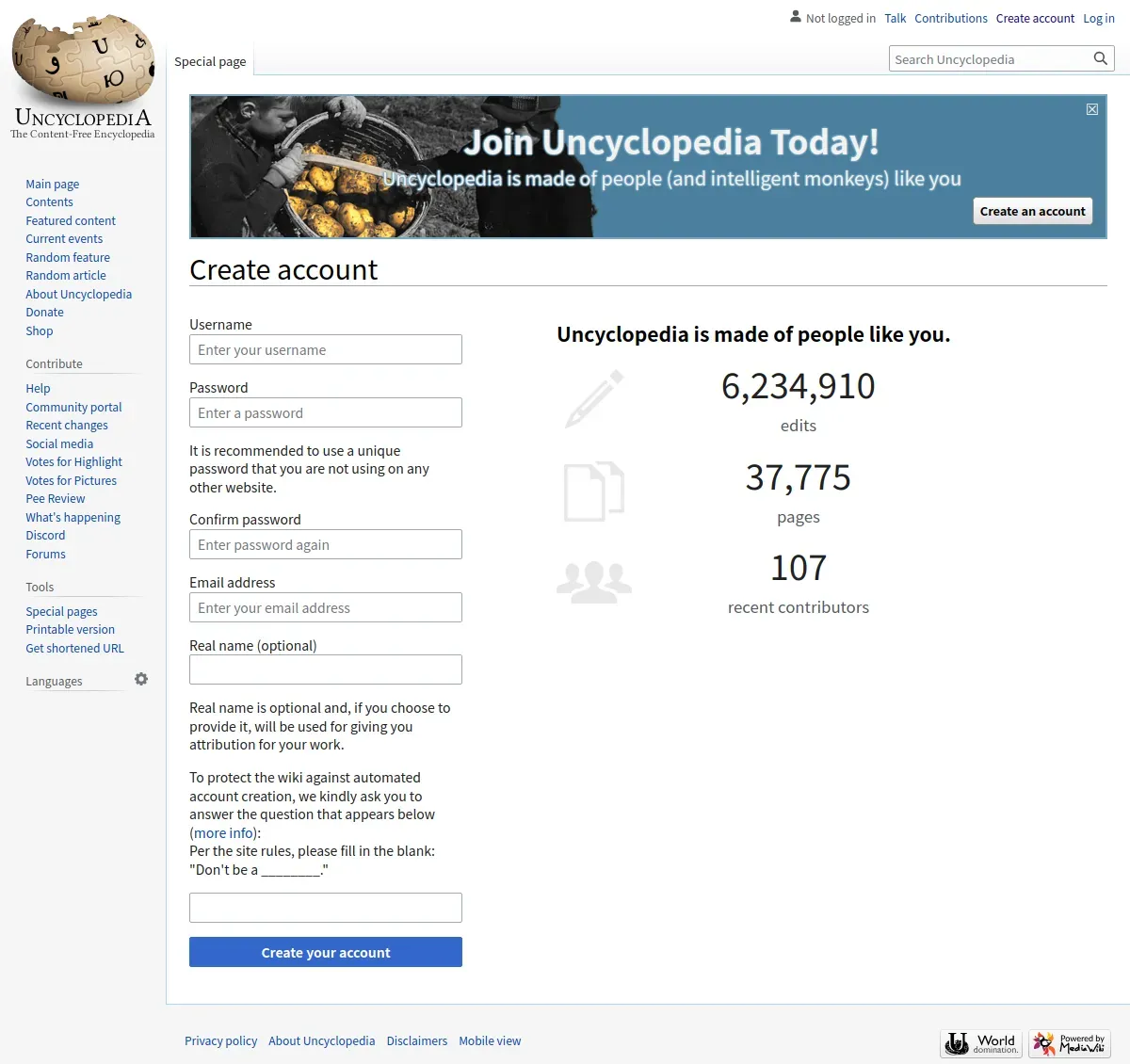The height and width of the screenshot is (1064, 1130).
Task: Open the Help link
Action: [x=38, y=388]
